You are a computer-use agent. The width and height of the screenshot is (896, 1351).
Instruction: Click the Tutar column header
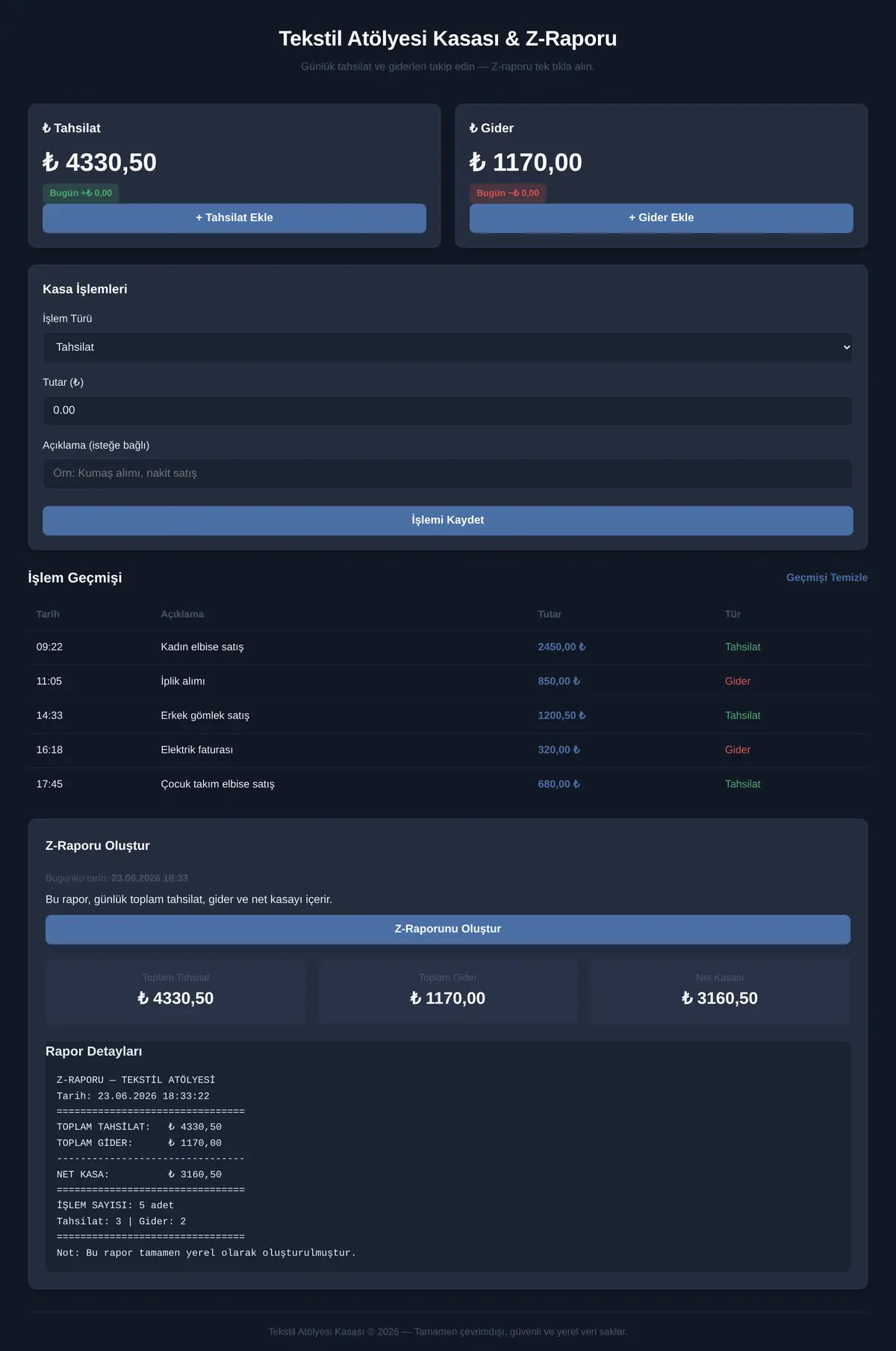550,614
